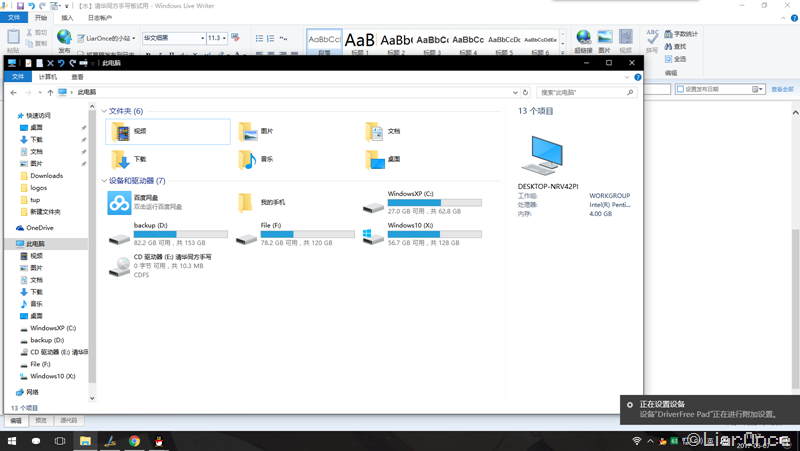Open the publish date calendar dropdown
The height and width of the screenshot is (451, 800).
tap(758, 89)
